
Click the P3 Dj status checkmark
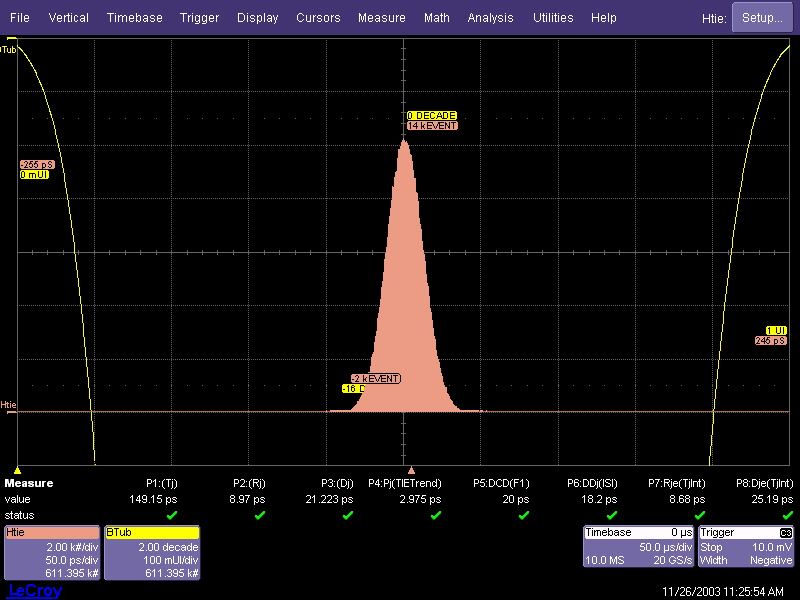(348, 515)
